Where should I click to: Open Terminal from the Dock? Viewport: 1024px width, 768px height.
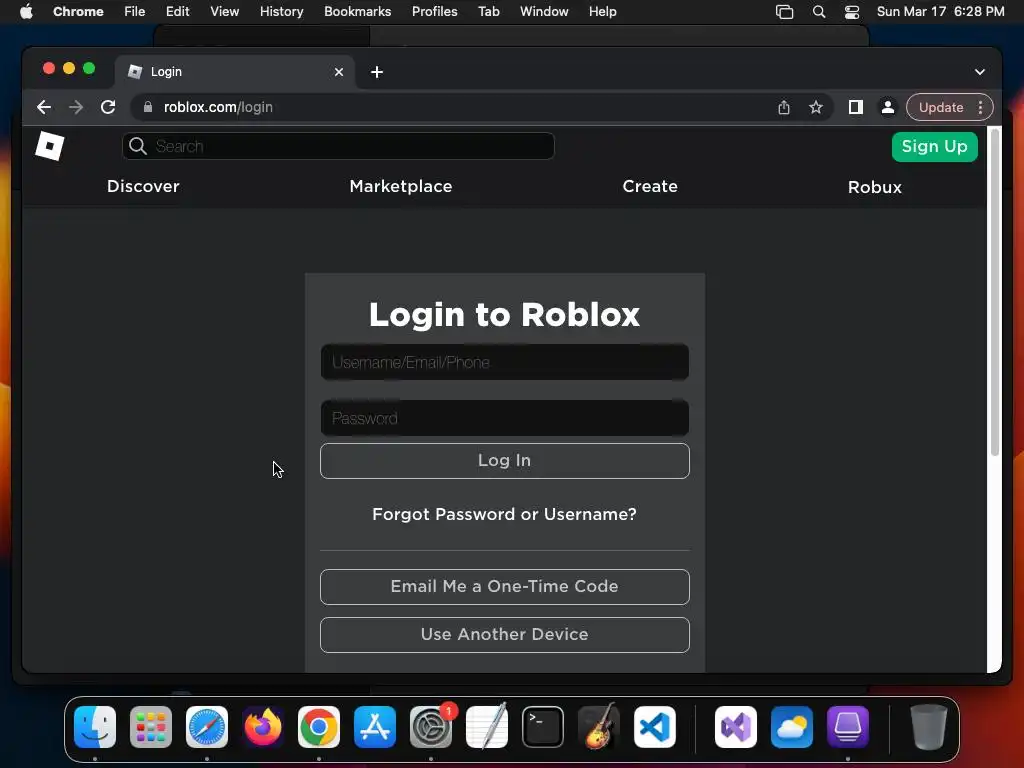pyautogui.click(x=543, y=726)
